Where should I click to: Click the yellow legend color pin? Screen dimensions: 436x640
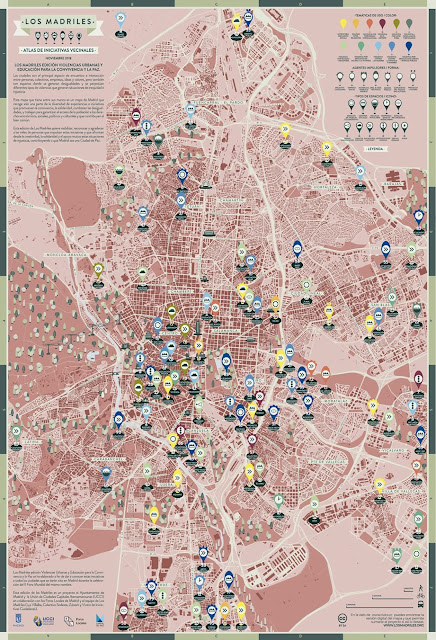click(x=343, y=24)
